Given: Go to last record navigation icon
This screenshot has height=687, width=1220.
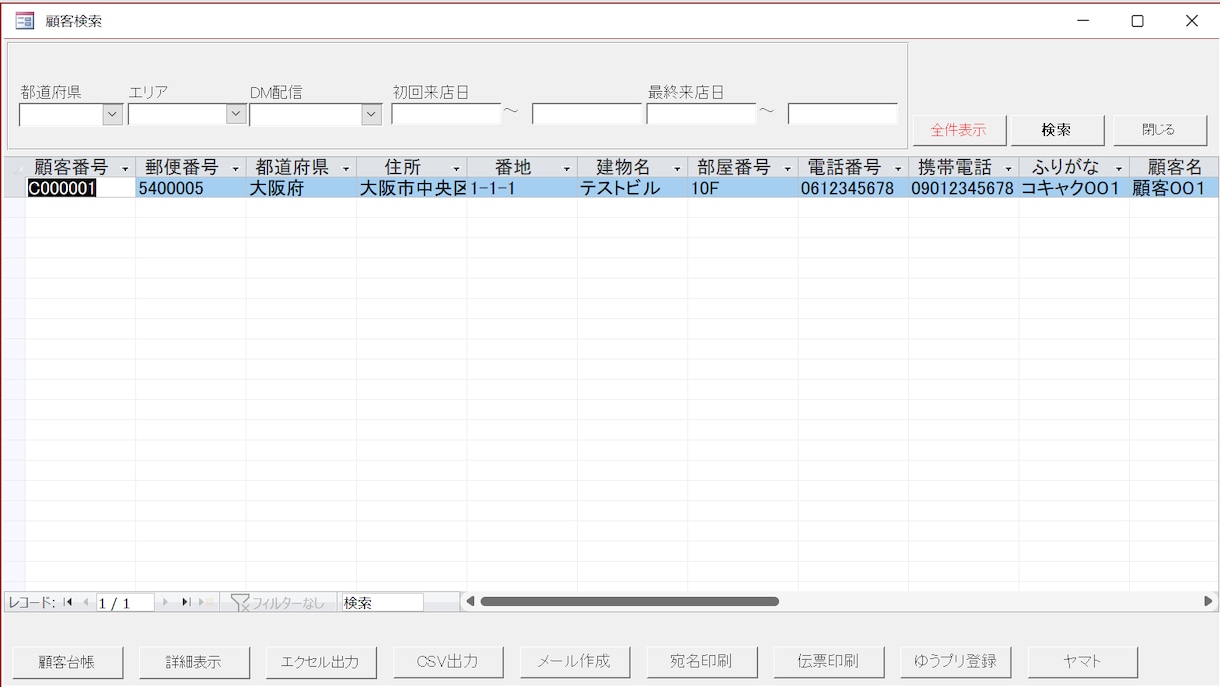Looking at the screenshot, I should (186, 602).
